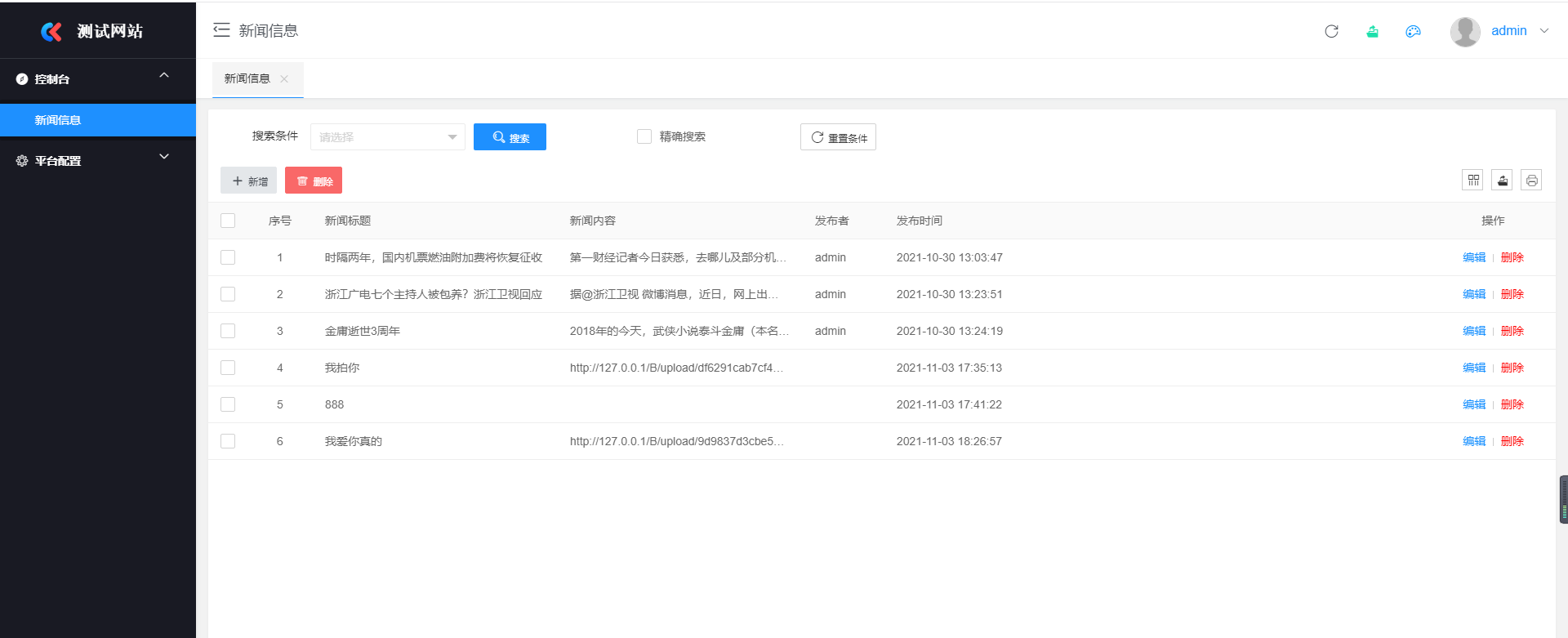Check the row 2 checkbox for 浙江广电 news
1568x638 pixels.
[228, 294]
